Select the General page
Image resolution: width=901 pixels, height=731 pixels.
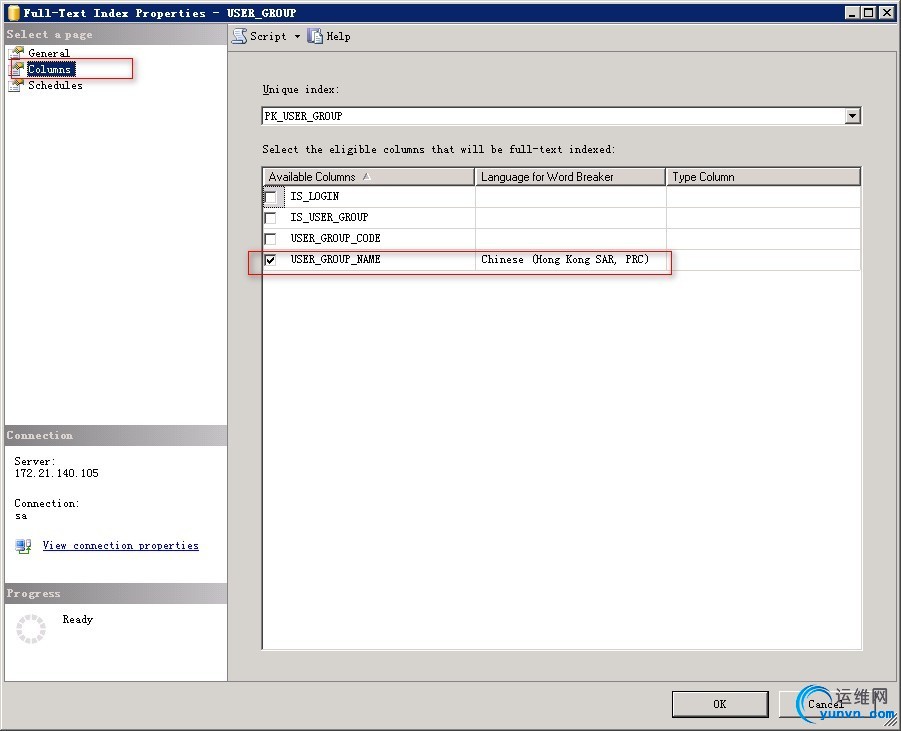pyautogui.click(x=49, y=53)
